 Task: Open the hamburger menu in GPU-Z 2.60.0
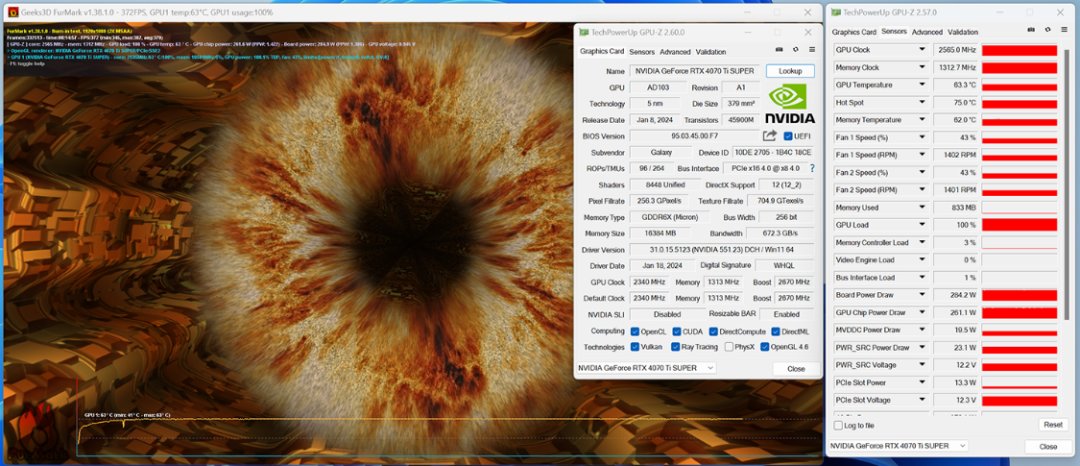[812, 50]
